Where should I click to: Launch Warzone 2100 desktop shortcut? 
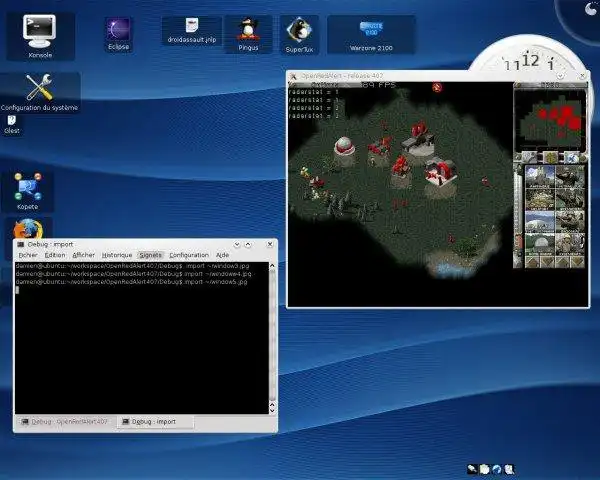[x=371, y=35]
